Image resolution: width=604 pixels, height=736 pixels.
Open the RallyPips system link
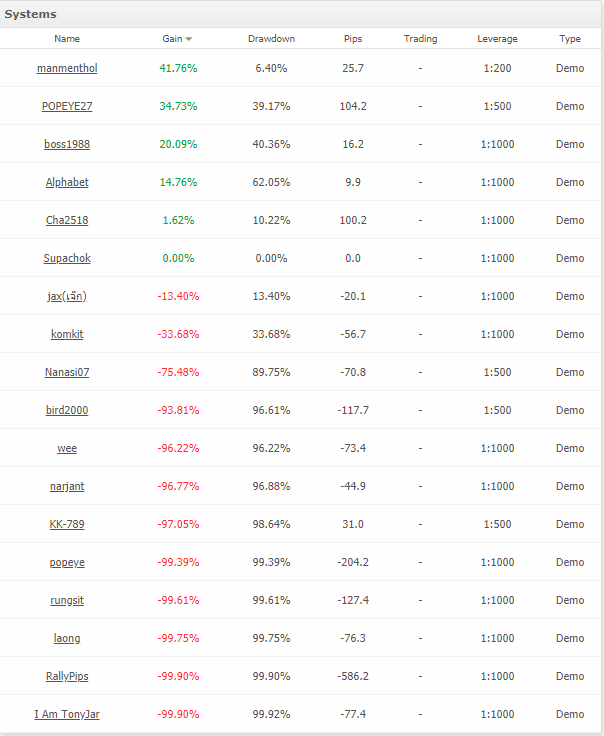click(67, 676)
